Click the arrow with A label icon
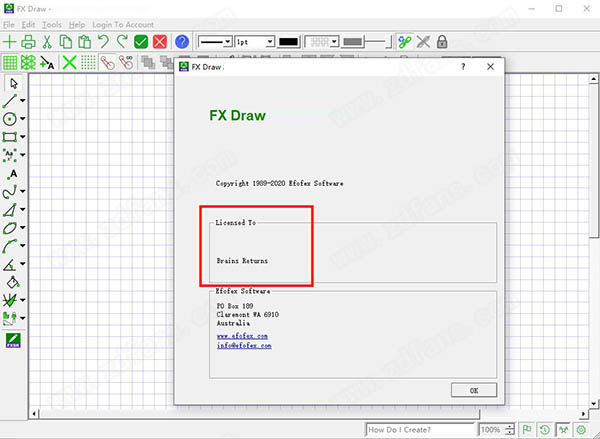600x439 pixels. [47, 62]
